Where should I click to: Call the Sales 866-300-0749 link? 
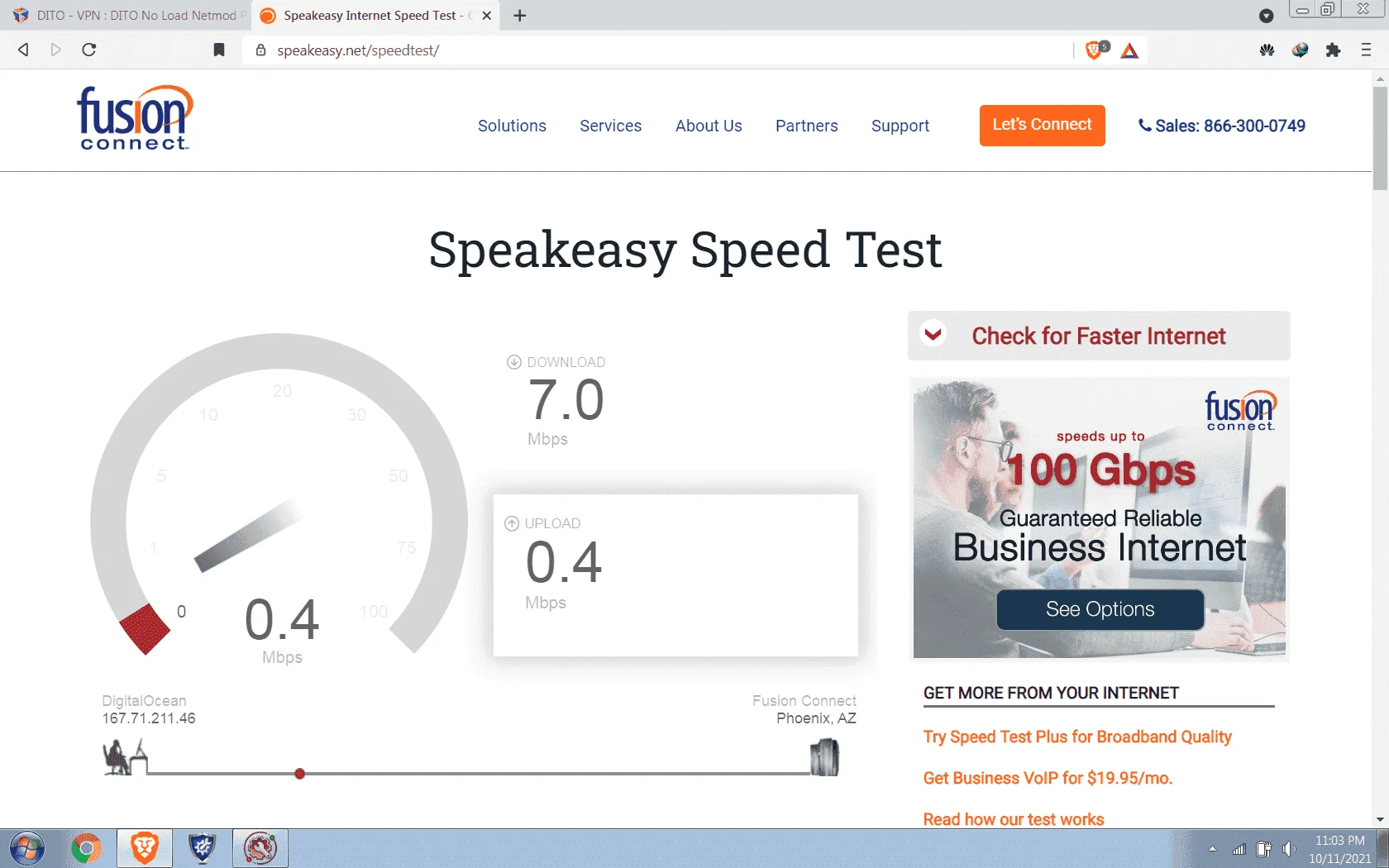(1222, 126)
